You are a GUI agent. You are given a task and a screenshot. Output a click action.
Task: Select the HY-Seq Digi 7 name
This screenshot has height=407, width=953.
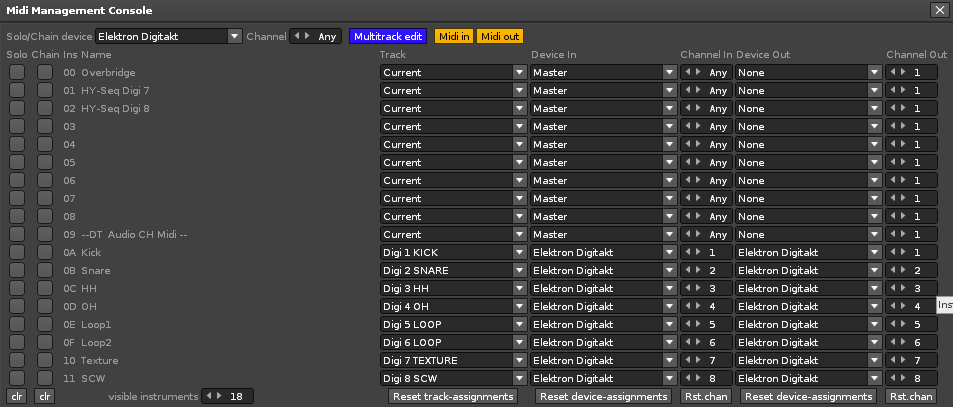coord(115,91)
